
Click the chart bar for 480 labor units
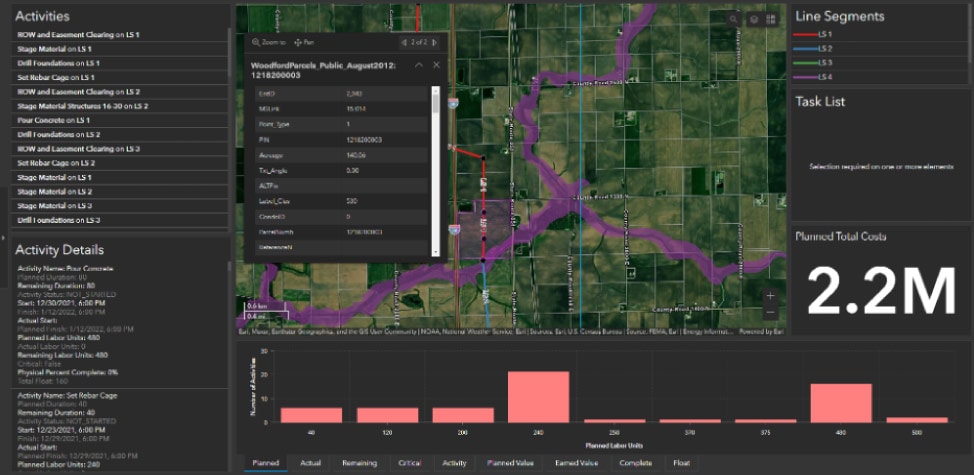841,403
